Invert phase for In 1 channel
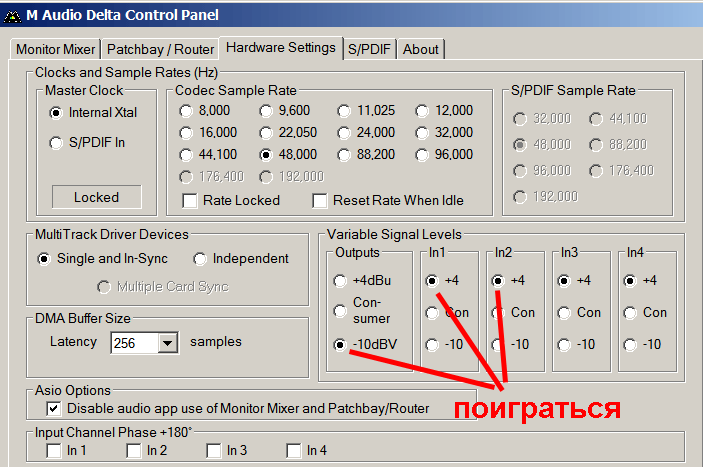 (54, 451)
